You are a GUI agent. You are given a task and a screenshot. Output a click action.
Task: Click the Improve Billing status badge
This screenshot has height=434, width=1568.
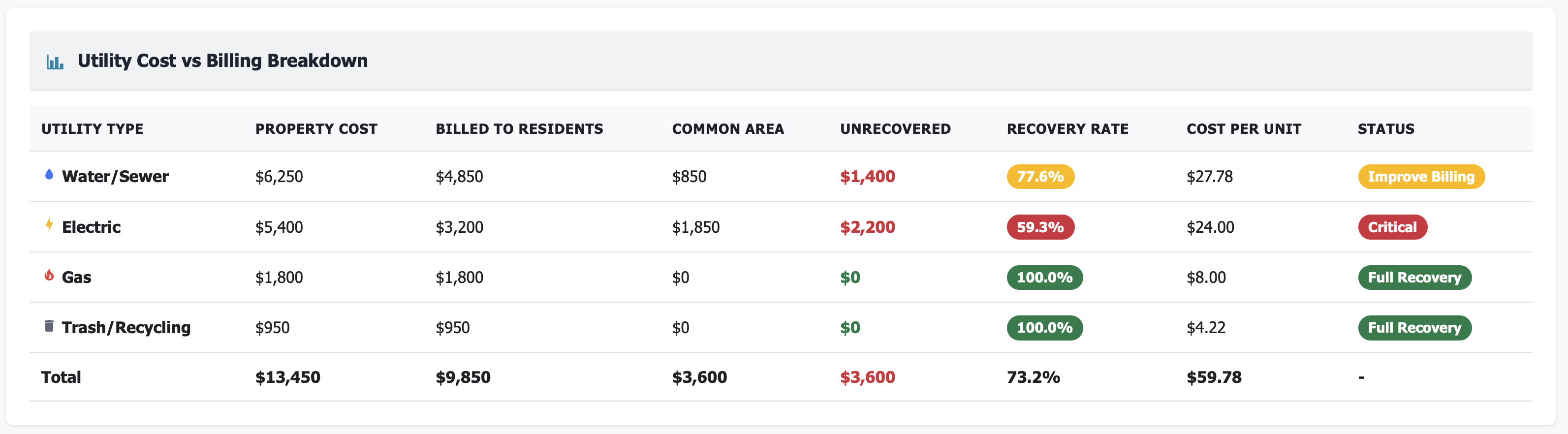pyautogui.click(x=1421, y=177)
